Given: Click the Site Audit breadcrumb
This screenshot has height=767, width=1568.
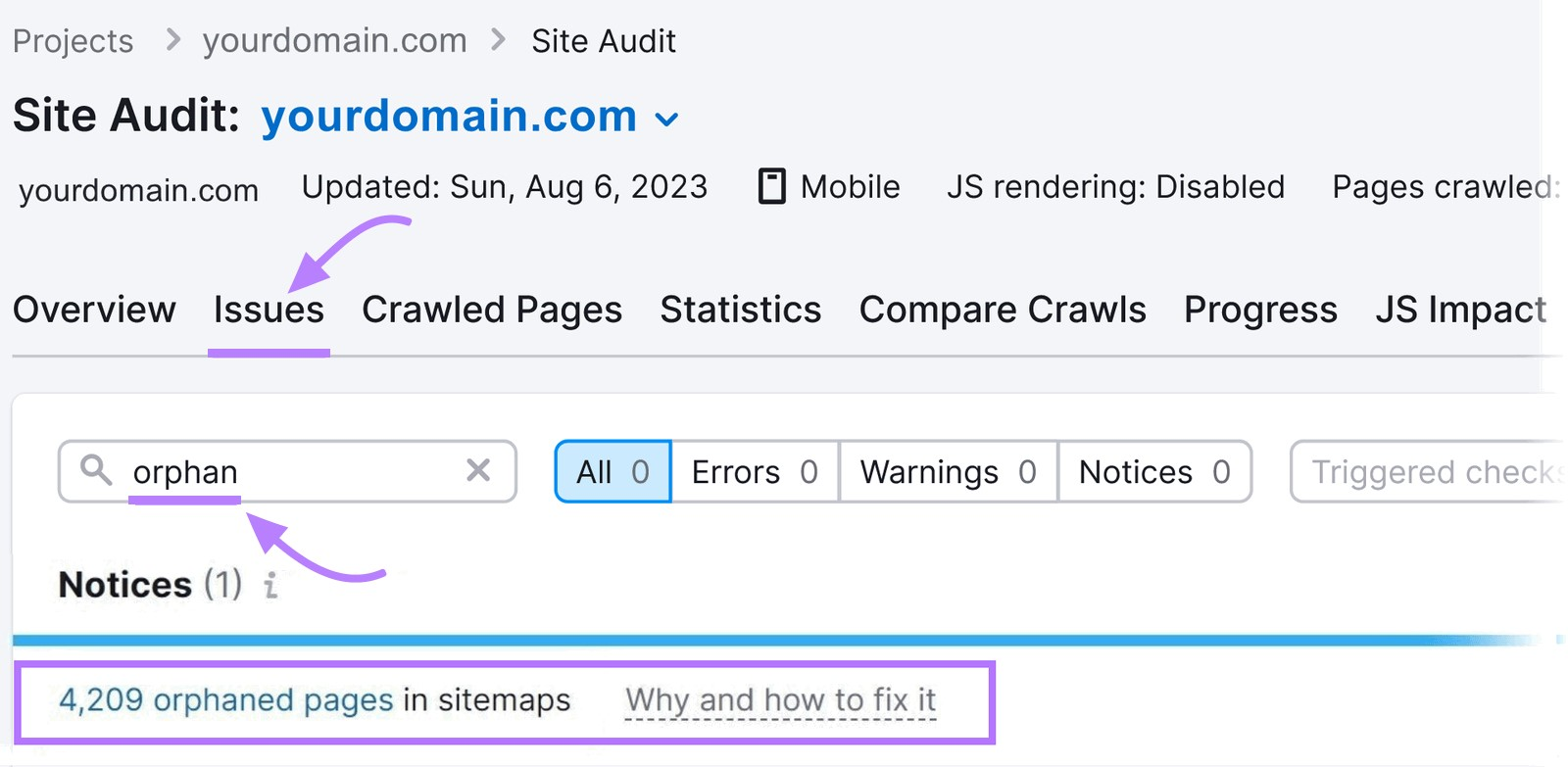Looking at the screenshot, I should pyautogui.click(x=604, y=41).
